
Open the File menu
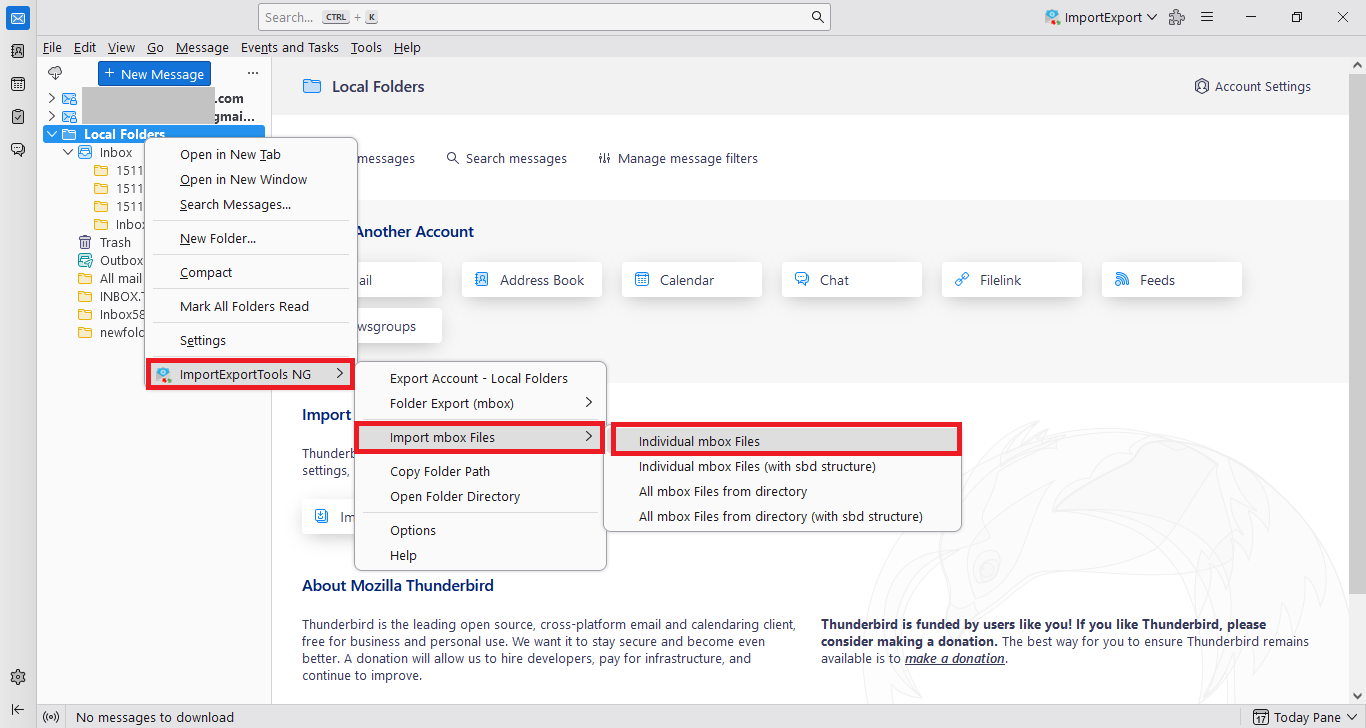point(52,47)
